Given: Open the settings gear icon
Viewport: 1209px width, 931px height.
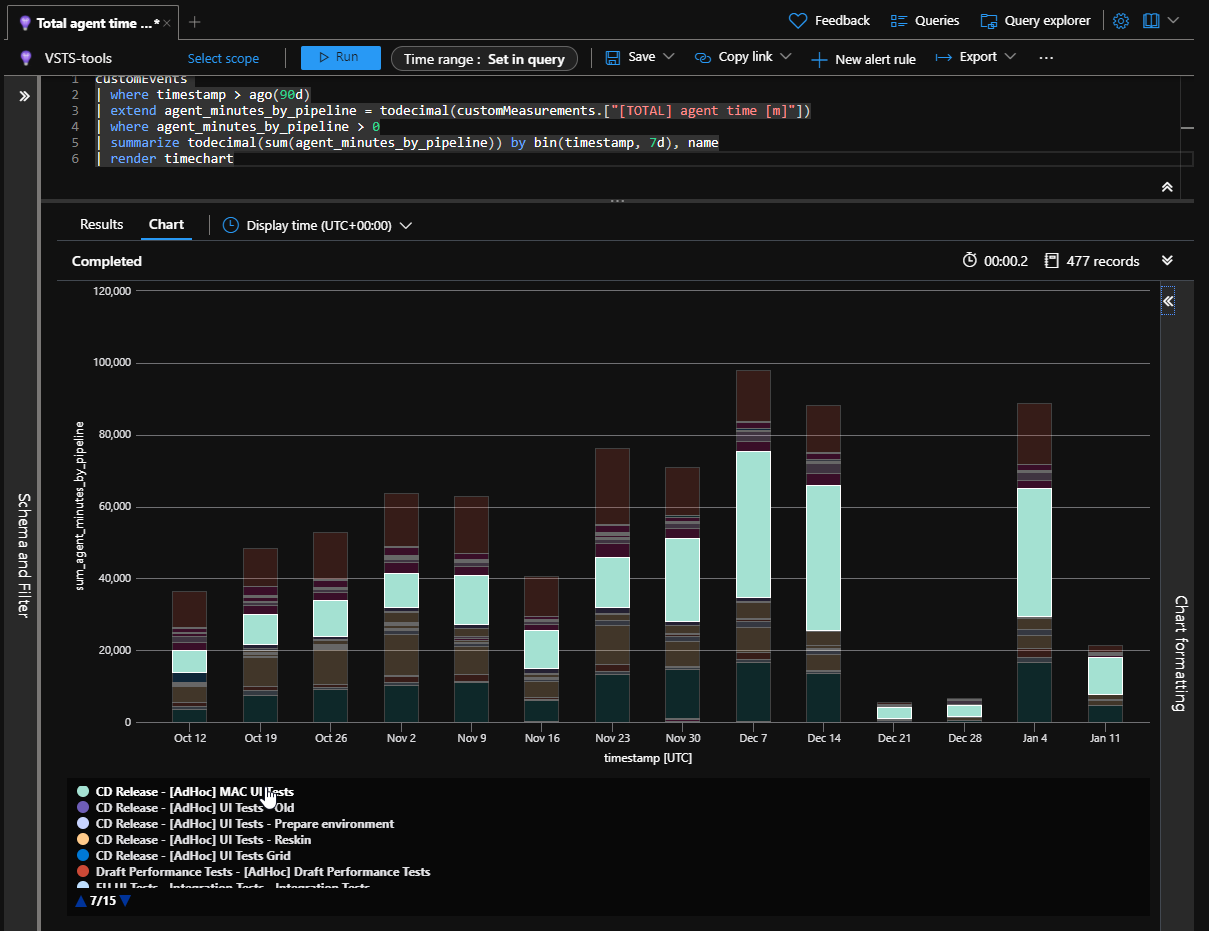Looking at the screenshot, I should coord(1121,21).
